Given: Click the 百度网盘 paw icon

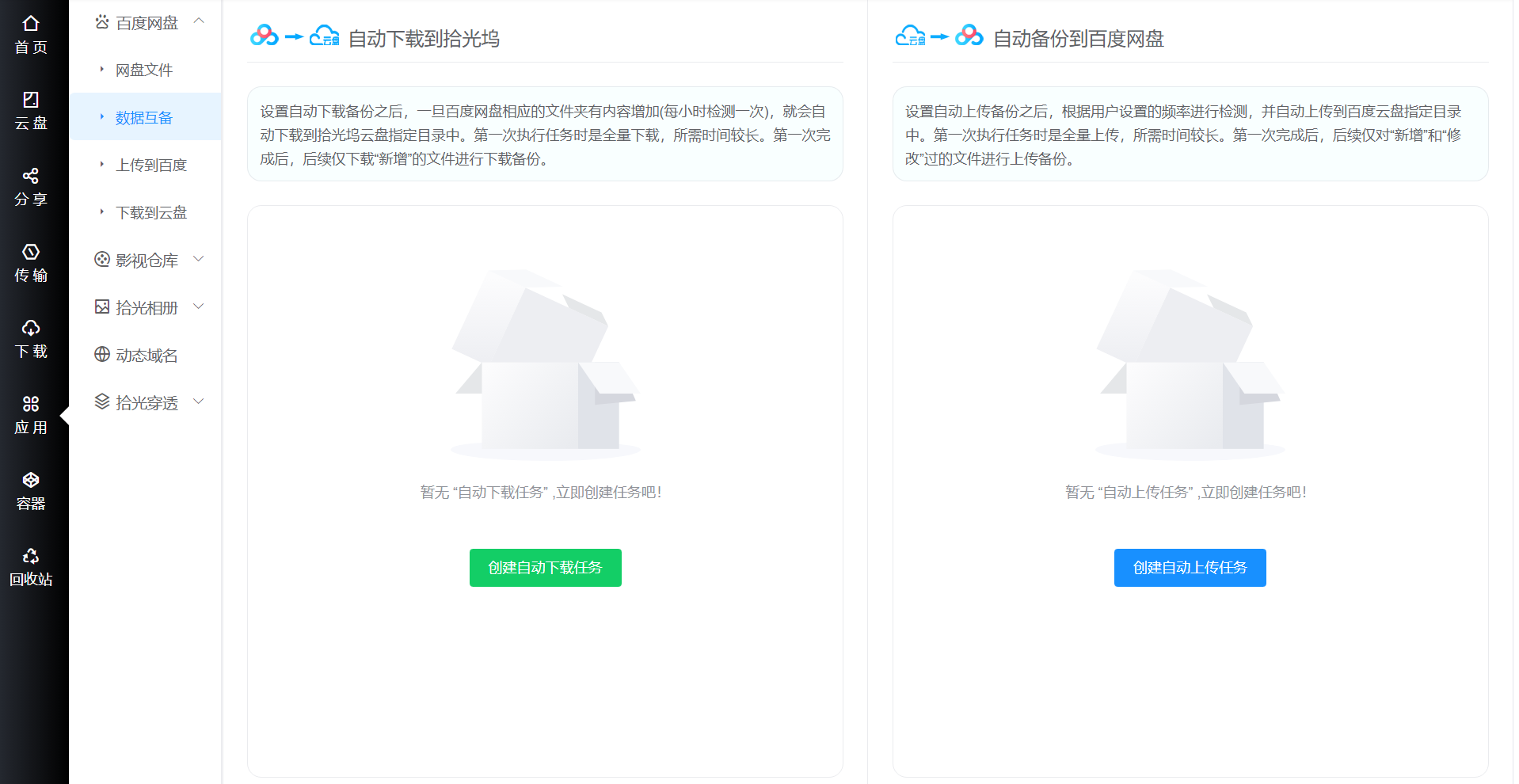Looking at the screenshot, I should pyautogui.click(x=102, y=22).
